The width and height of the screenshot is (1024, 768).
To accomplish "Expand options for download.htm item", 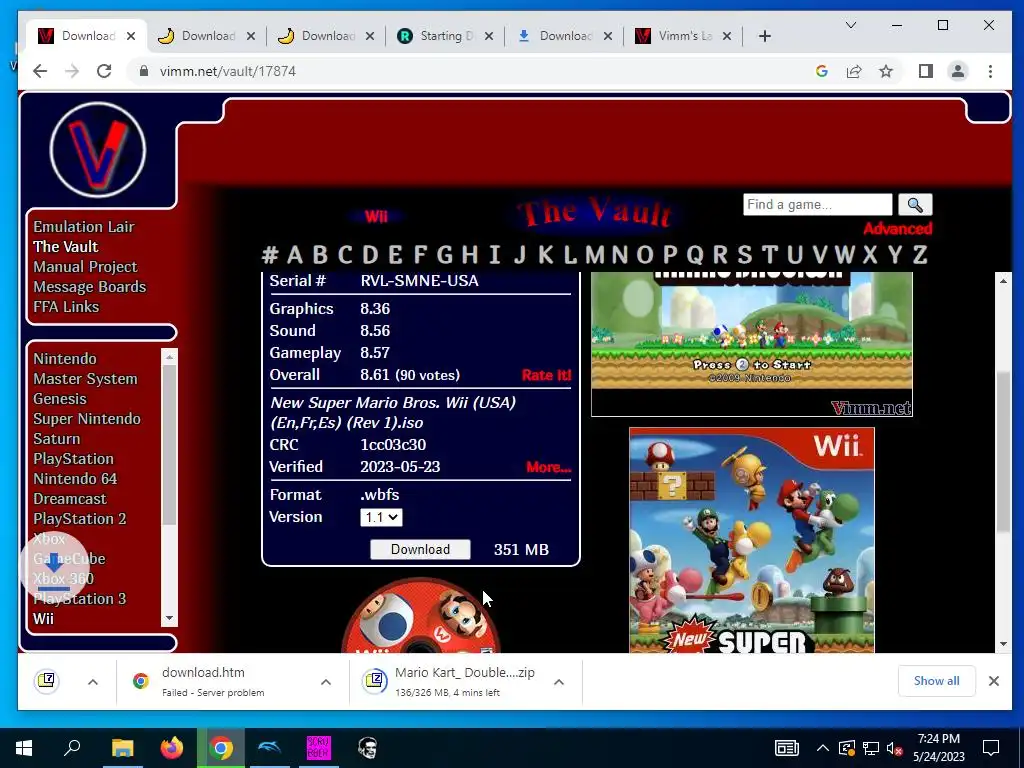I will tap(325, 682).
